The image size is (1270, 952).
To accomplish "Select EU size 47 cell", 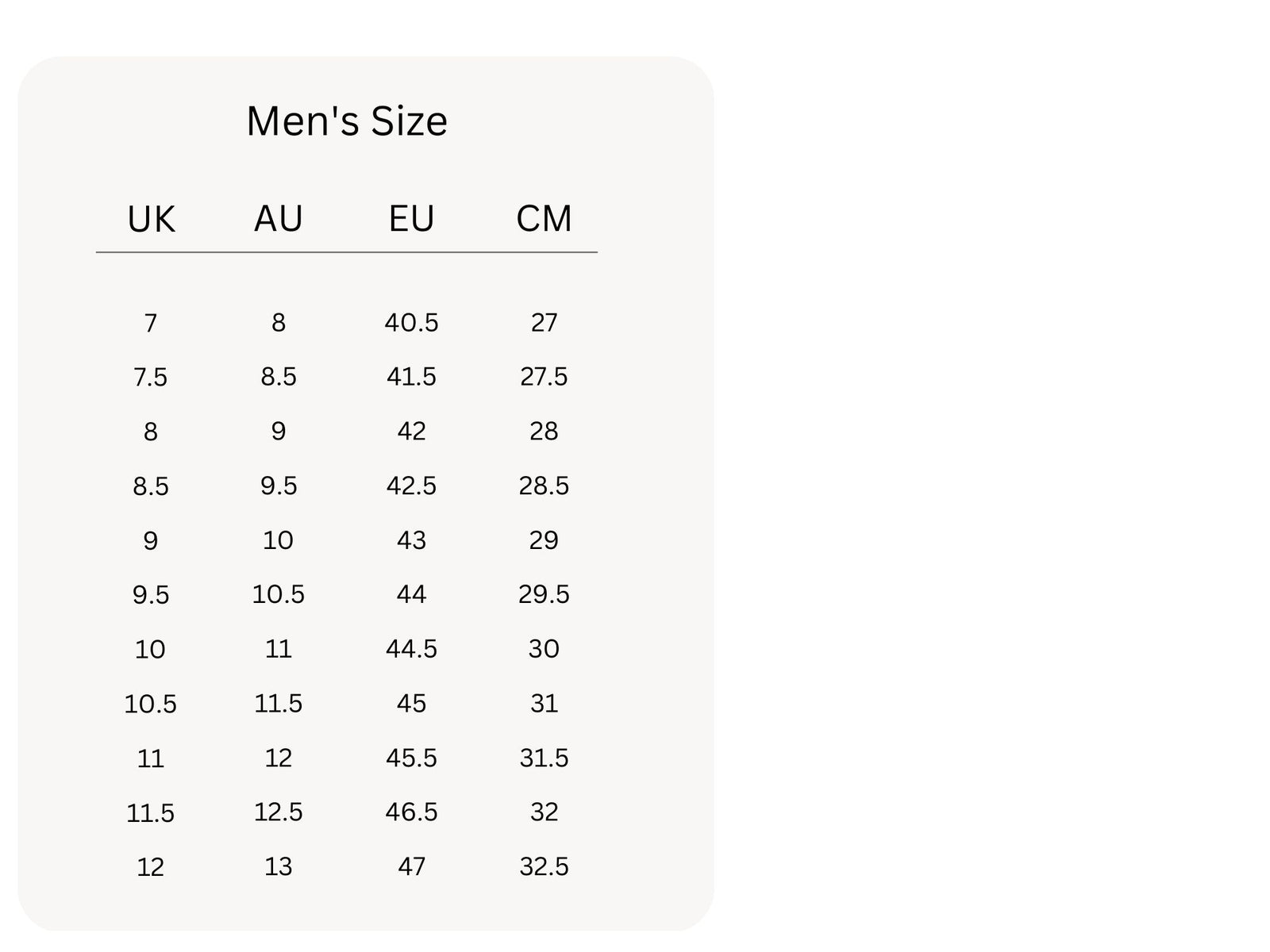I will pos(411,866).
